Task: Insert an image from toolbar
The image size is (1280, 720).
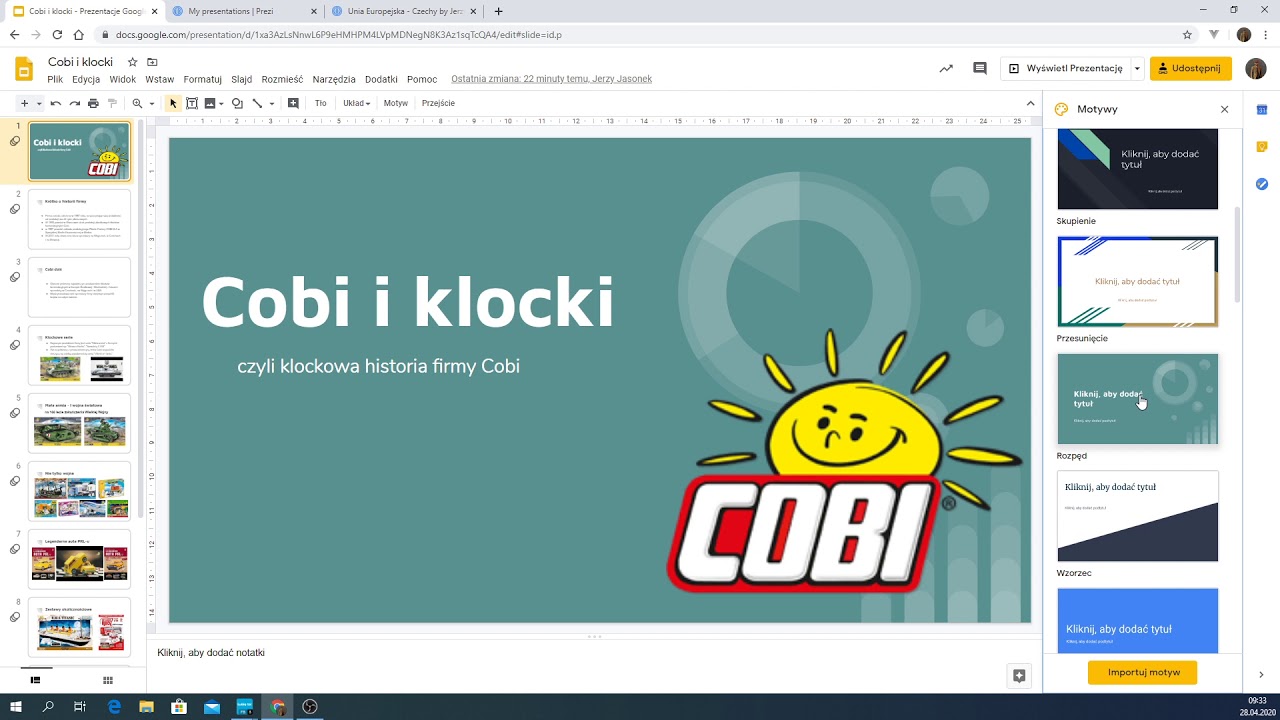Action: 209,103
